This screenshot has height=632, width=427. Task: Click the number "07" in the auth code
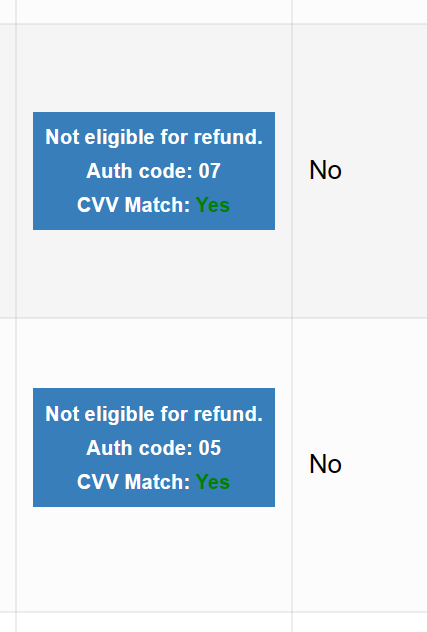[x=210, y=171]
